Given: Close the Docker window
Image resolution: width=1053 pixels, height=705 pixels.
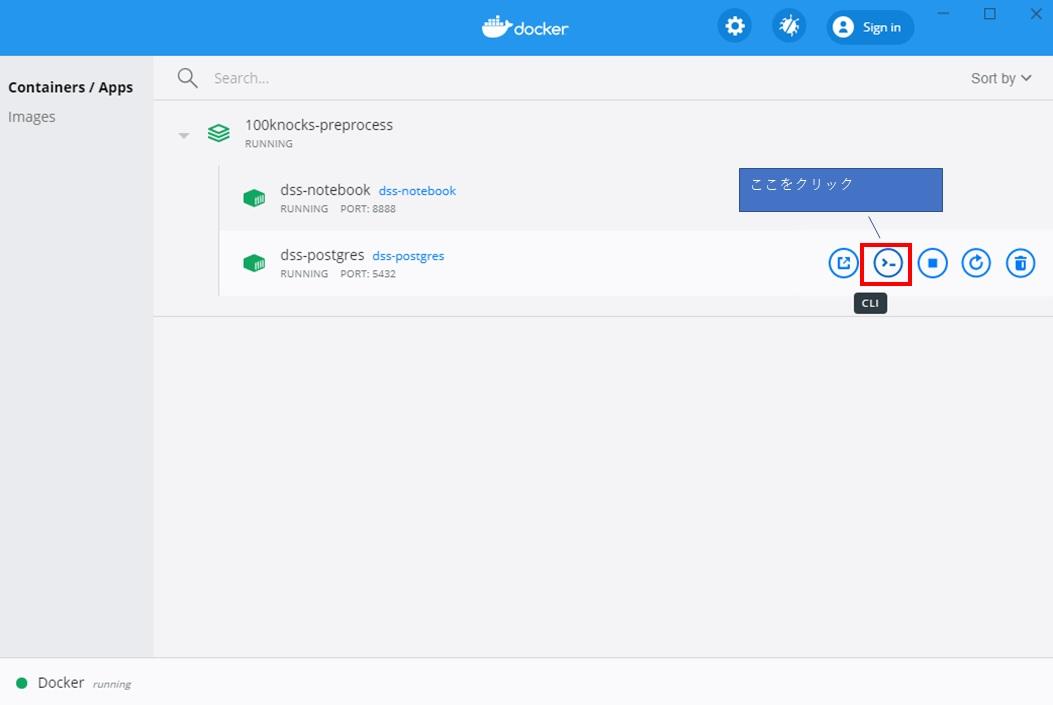Looking at the screenshot, I should 1036,13.
